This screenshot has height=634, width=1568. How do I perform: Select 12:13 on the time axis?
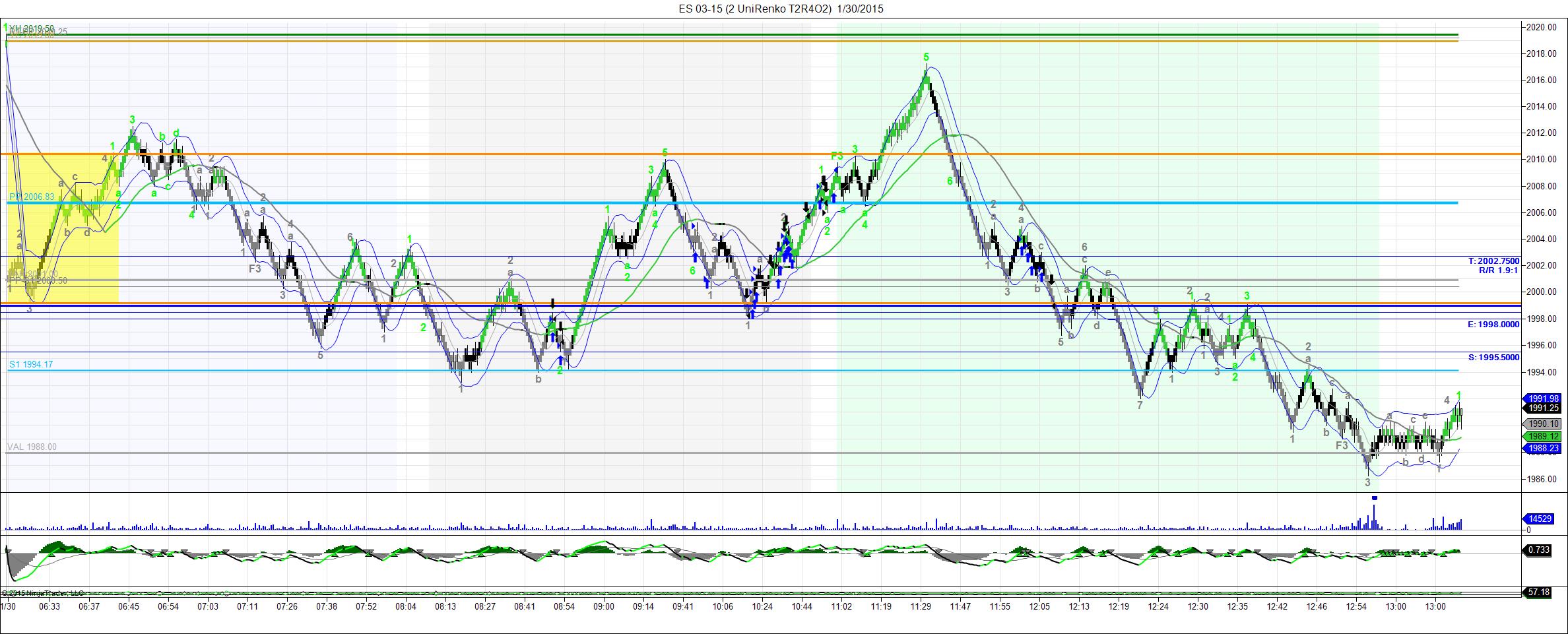(x=1079, y=606)
